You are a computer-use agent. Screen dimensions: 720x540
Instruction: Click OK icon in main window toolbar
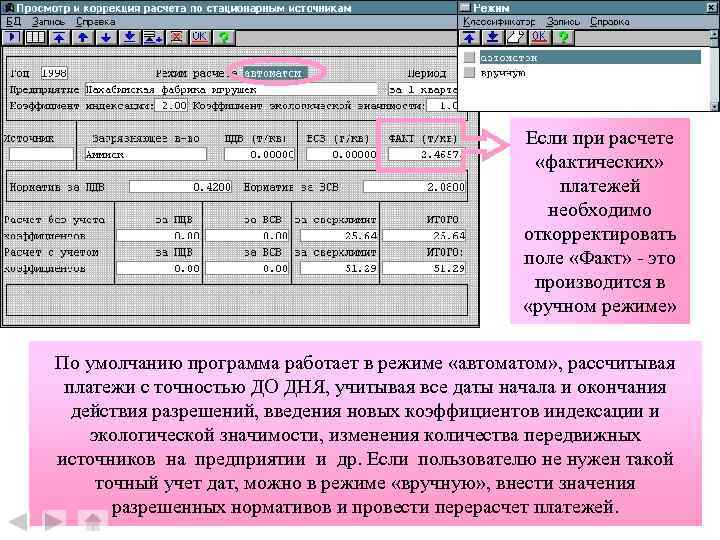[200, 37]
